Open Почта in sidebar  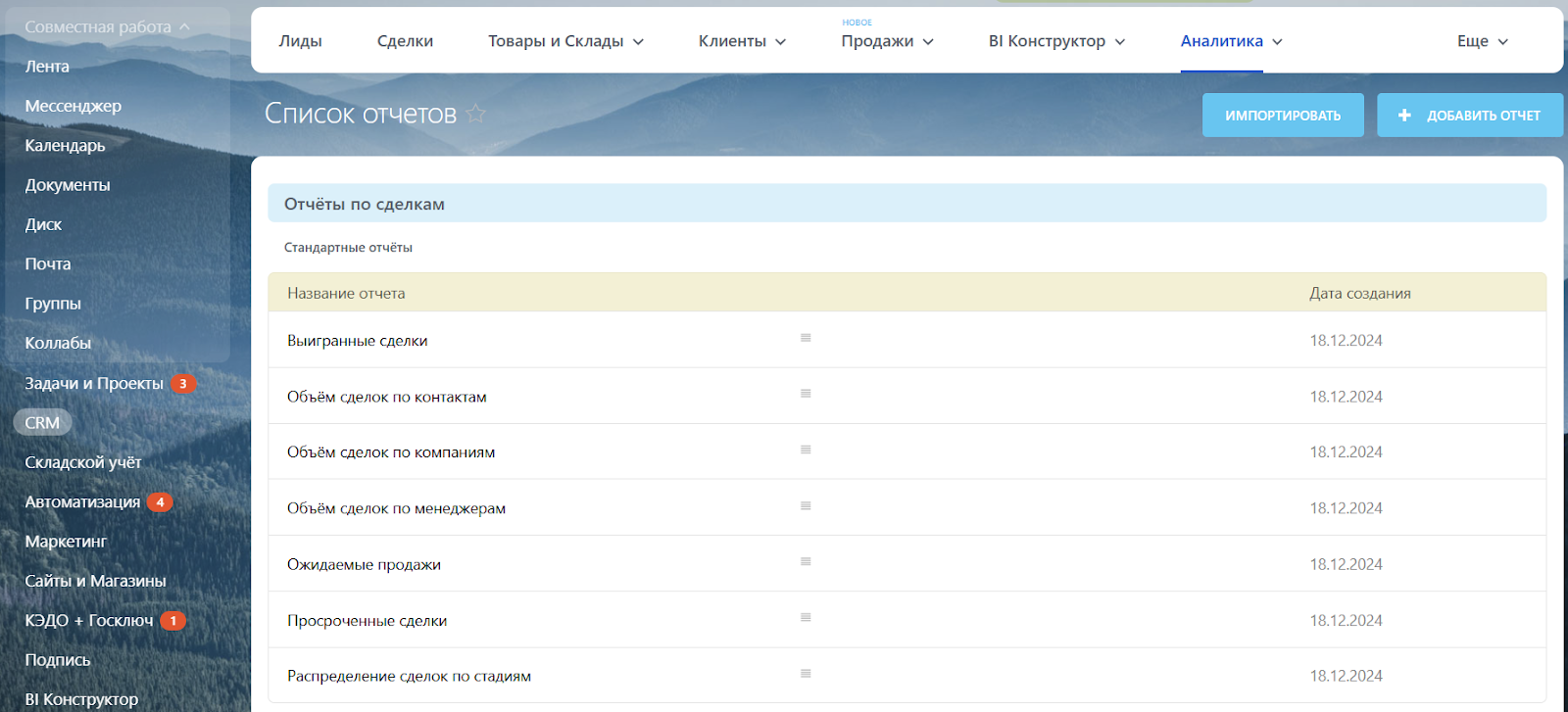pyautogui.click(x=48, y=264)
